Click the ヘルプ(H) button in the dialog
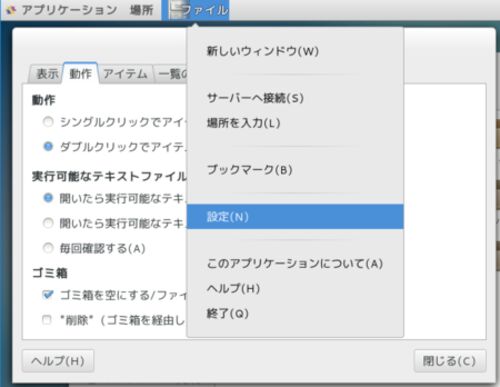 pyautogui.click(x=58, y=361)
